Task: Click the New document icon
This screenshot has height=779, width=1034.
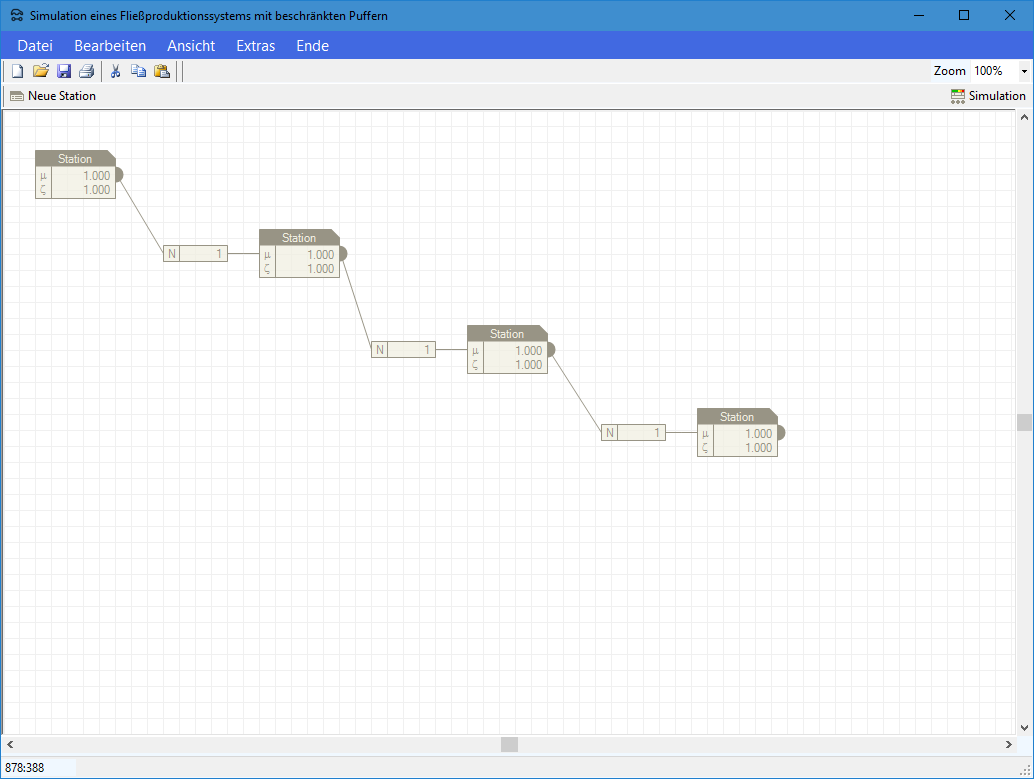Action: pos(17,71)
